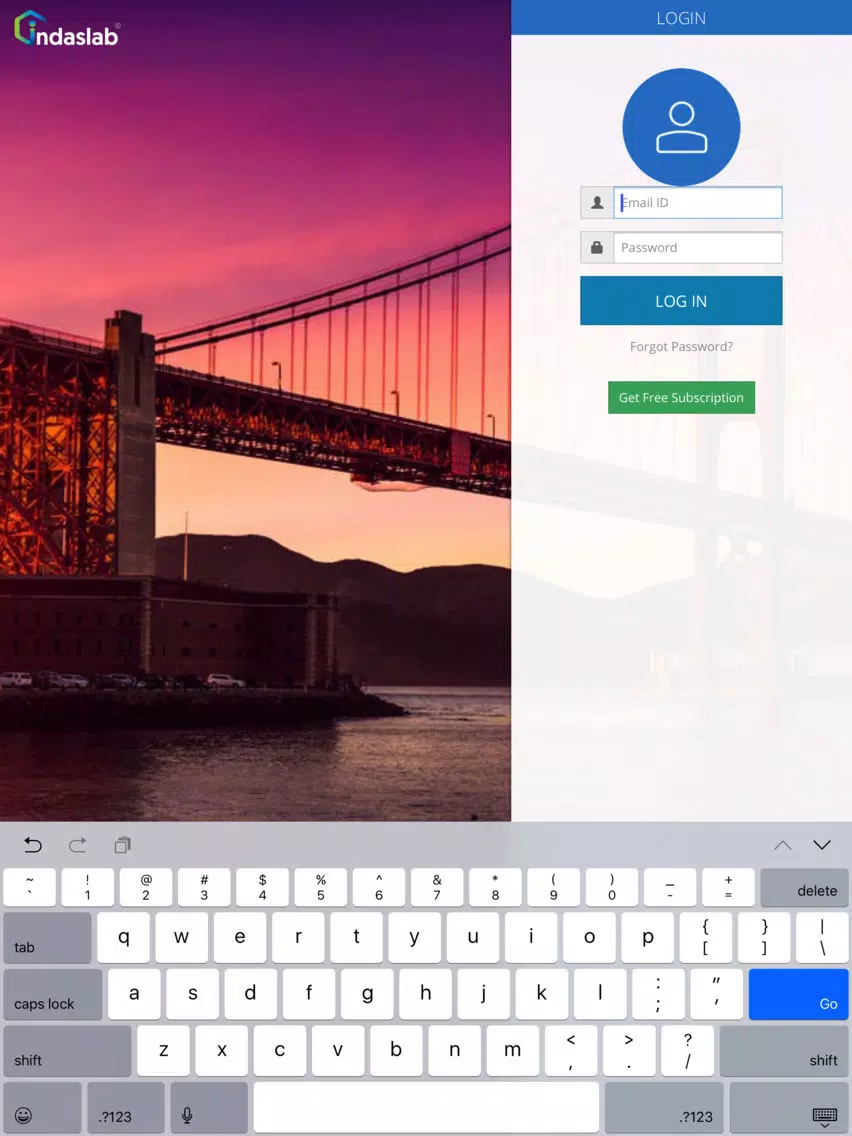Tap the Indaslab logo
Image resolution: width=852 pixels, height=1136 pixels.
coord(67,30)
